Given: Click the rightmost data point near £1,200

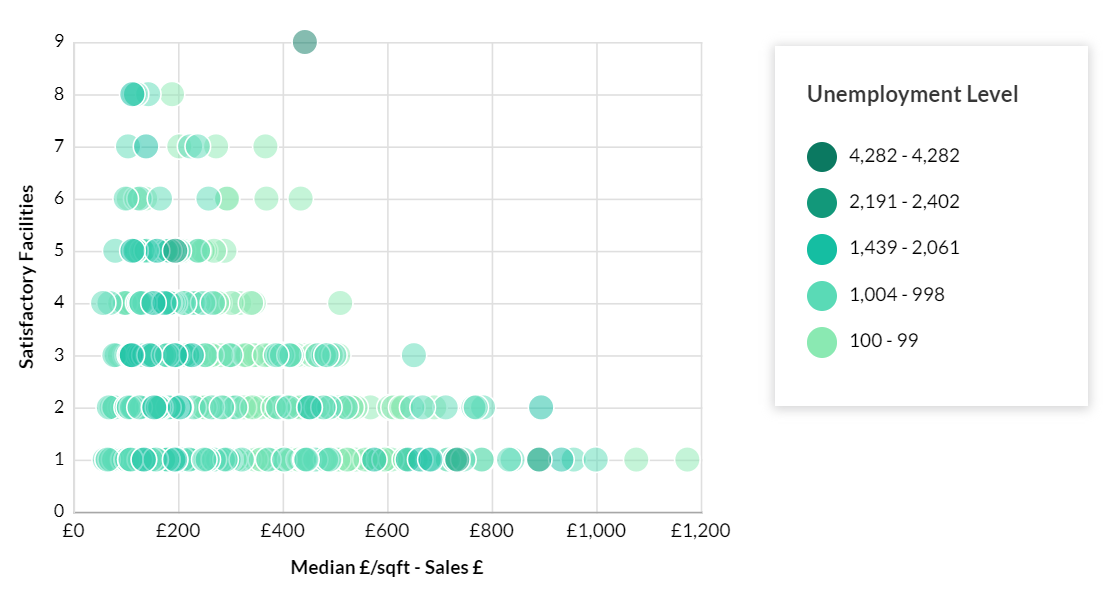Looking at the screenshot, I should tap(687, 460).
